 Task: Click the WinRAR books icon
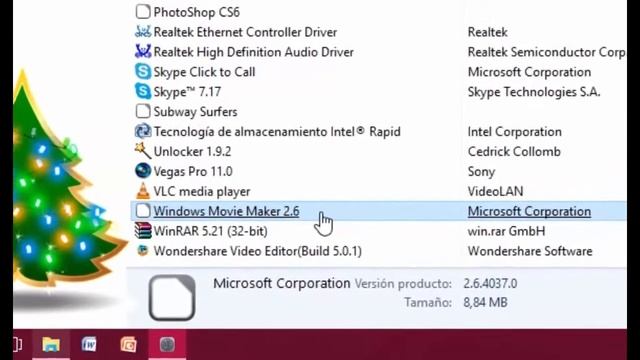pyautogui.click(x=143, y=231)
